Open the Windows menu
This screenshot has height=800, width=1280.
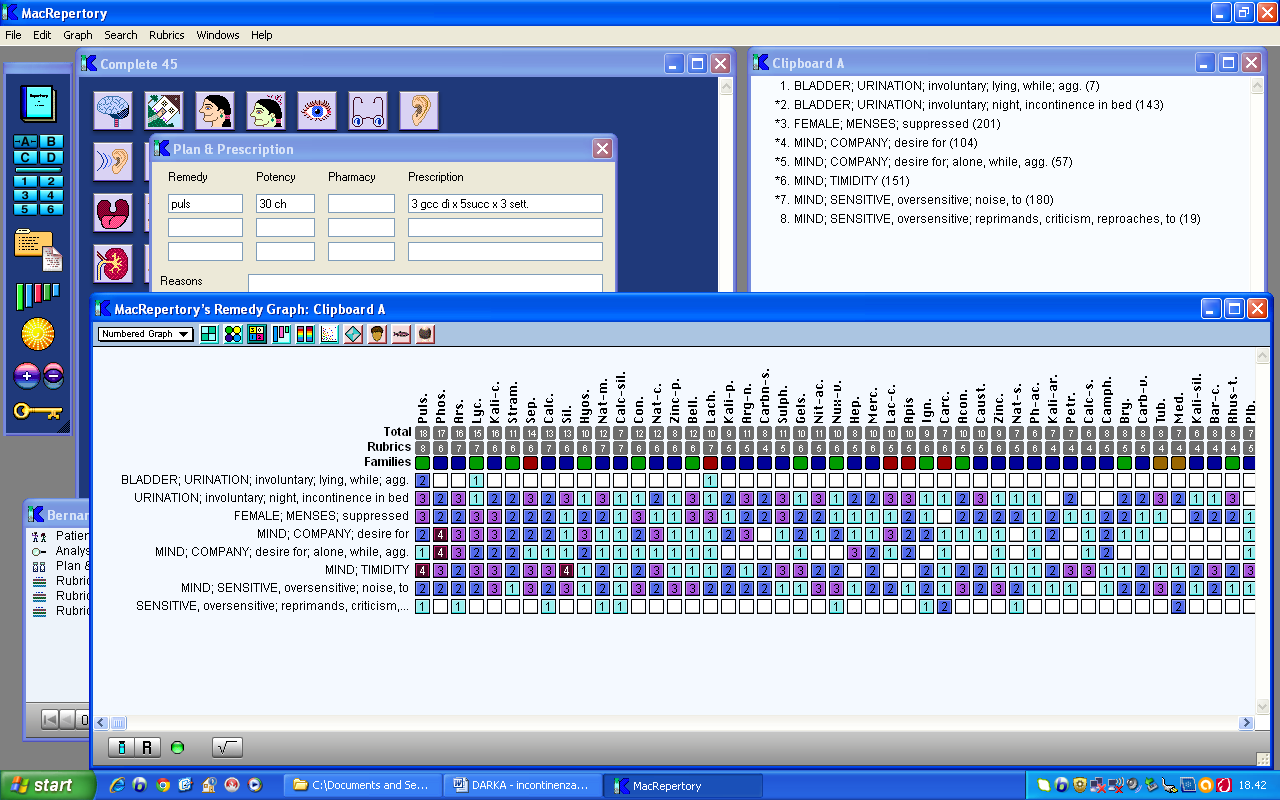click(218, 35)
